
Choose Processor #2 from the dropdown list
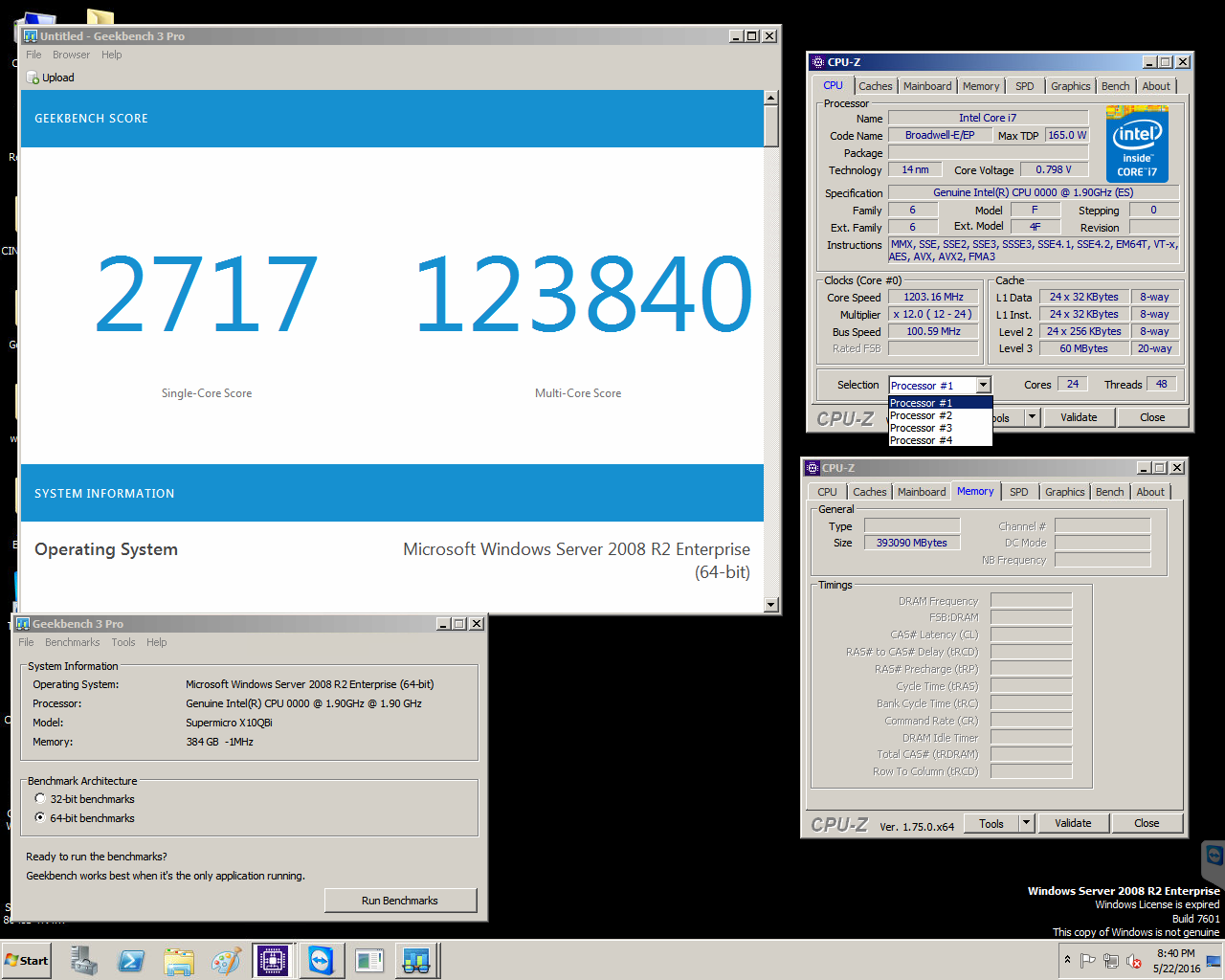point(940,415)
